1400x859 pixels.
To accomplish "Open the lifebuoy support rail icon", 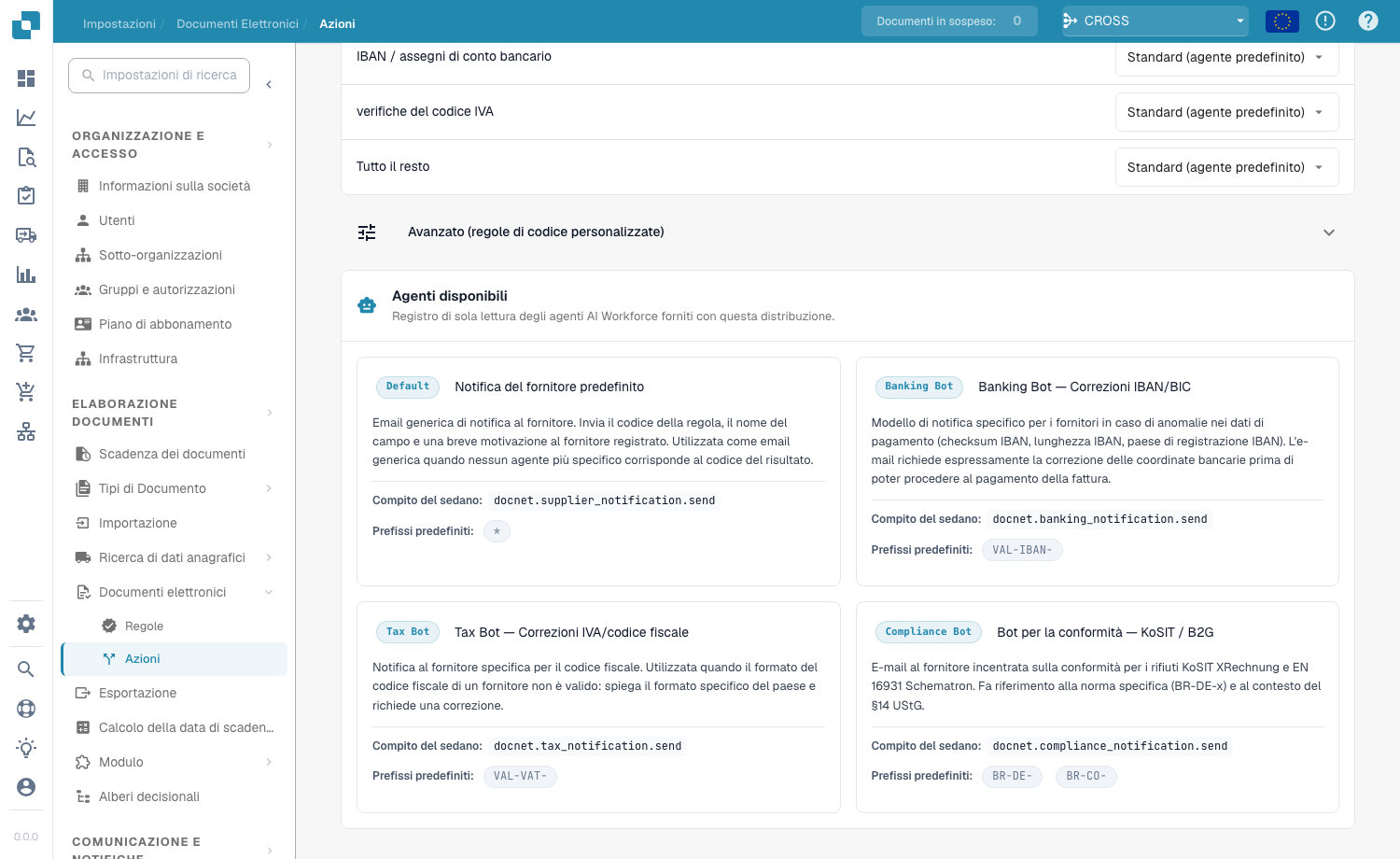I will 26,709.
